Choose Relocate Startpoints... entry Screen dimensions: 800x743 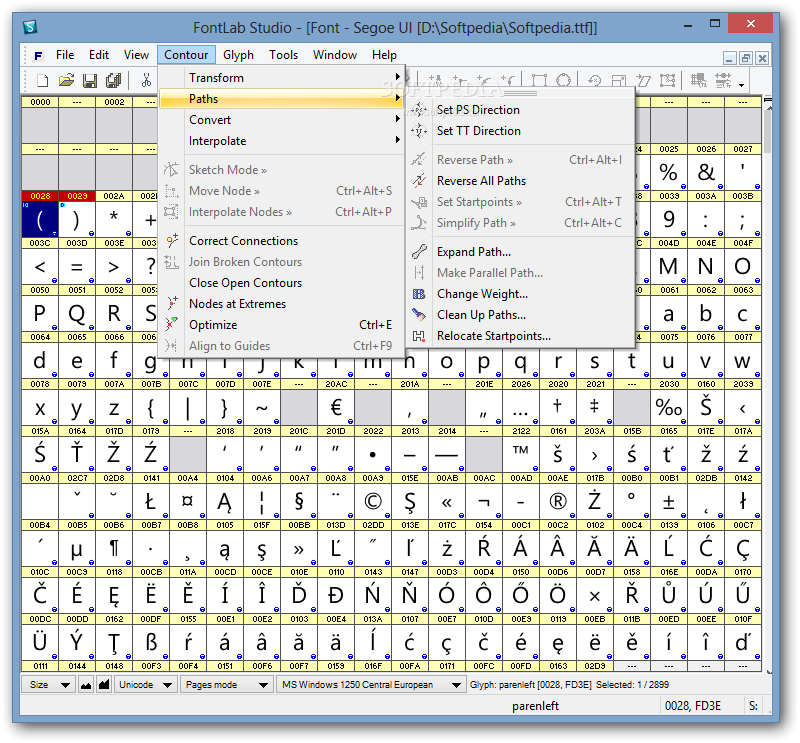click(521, 336)
